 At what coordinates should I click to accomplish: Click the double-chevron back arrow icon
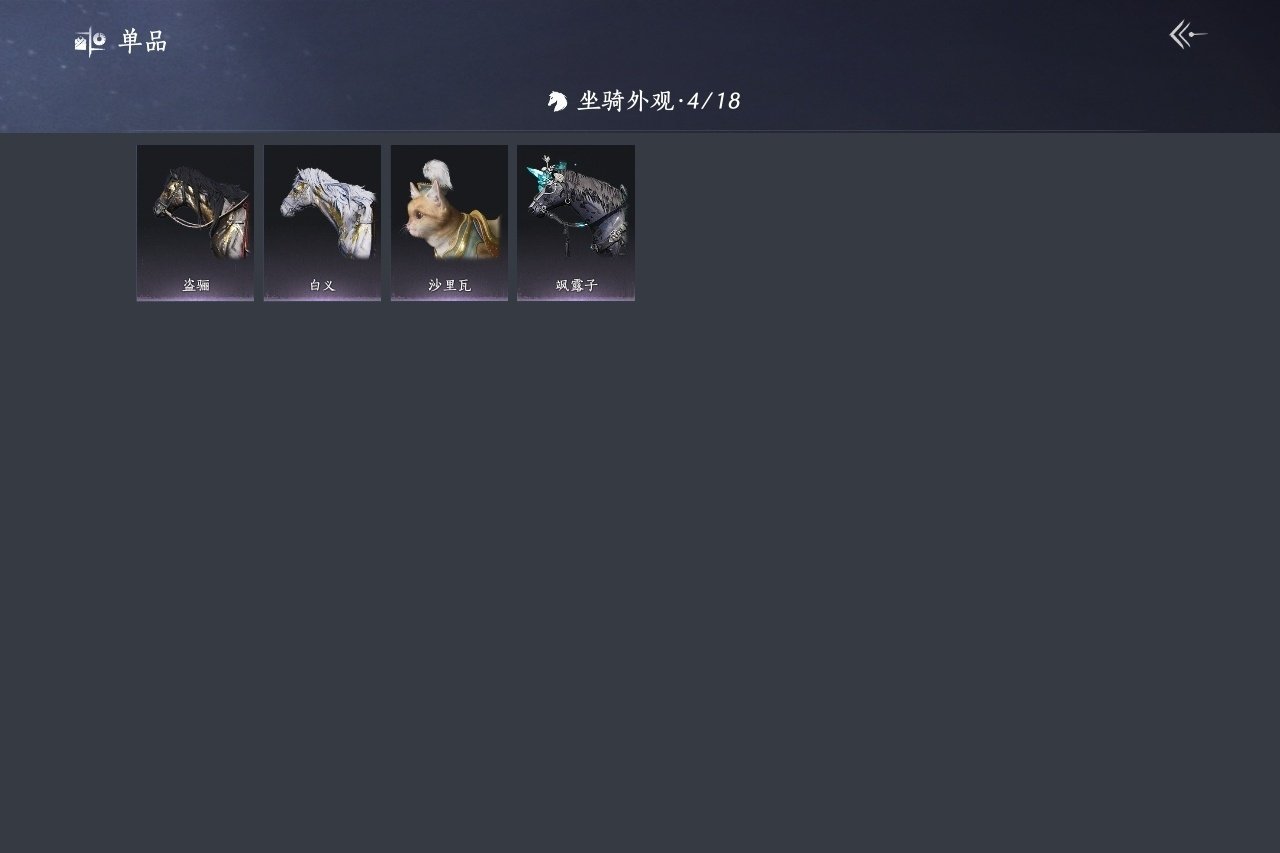point(1188,35)
